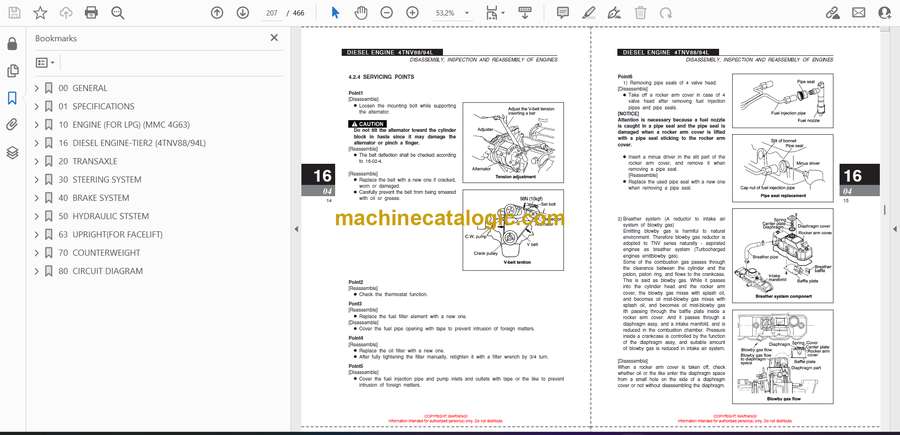Expand the 00 GENERAL bookmark

[37, 88]
